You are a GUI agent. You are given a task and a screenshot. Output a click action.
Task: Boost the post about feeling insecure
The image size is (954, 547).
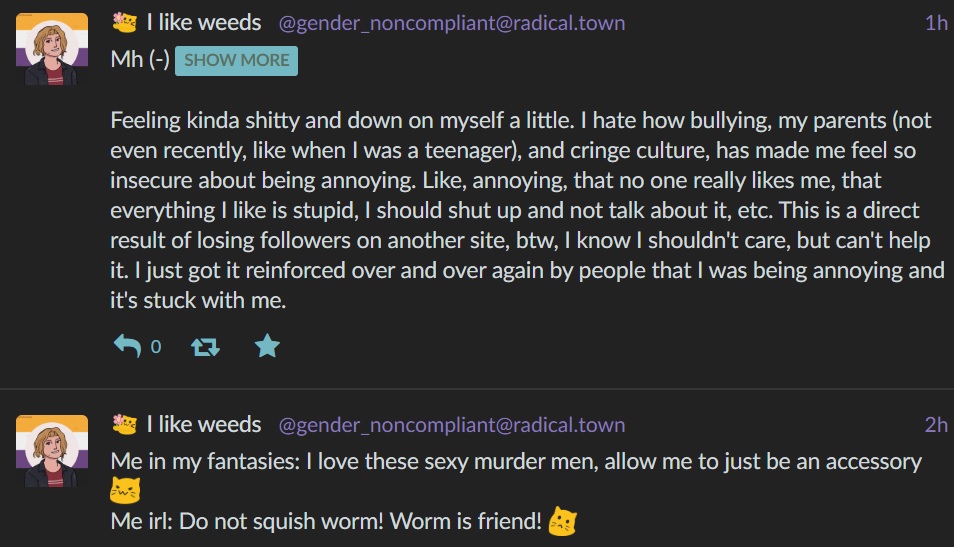click(x=205, y=347)
